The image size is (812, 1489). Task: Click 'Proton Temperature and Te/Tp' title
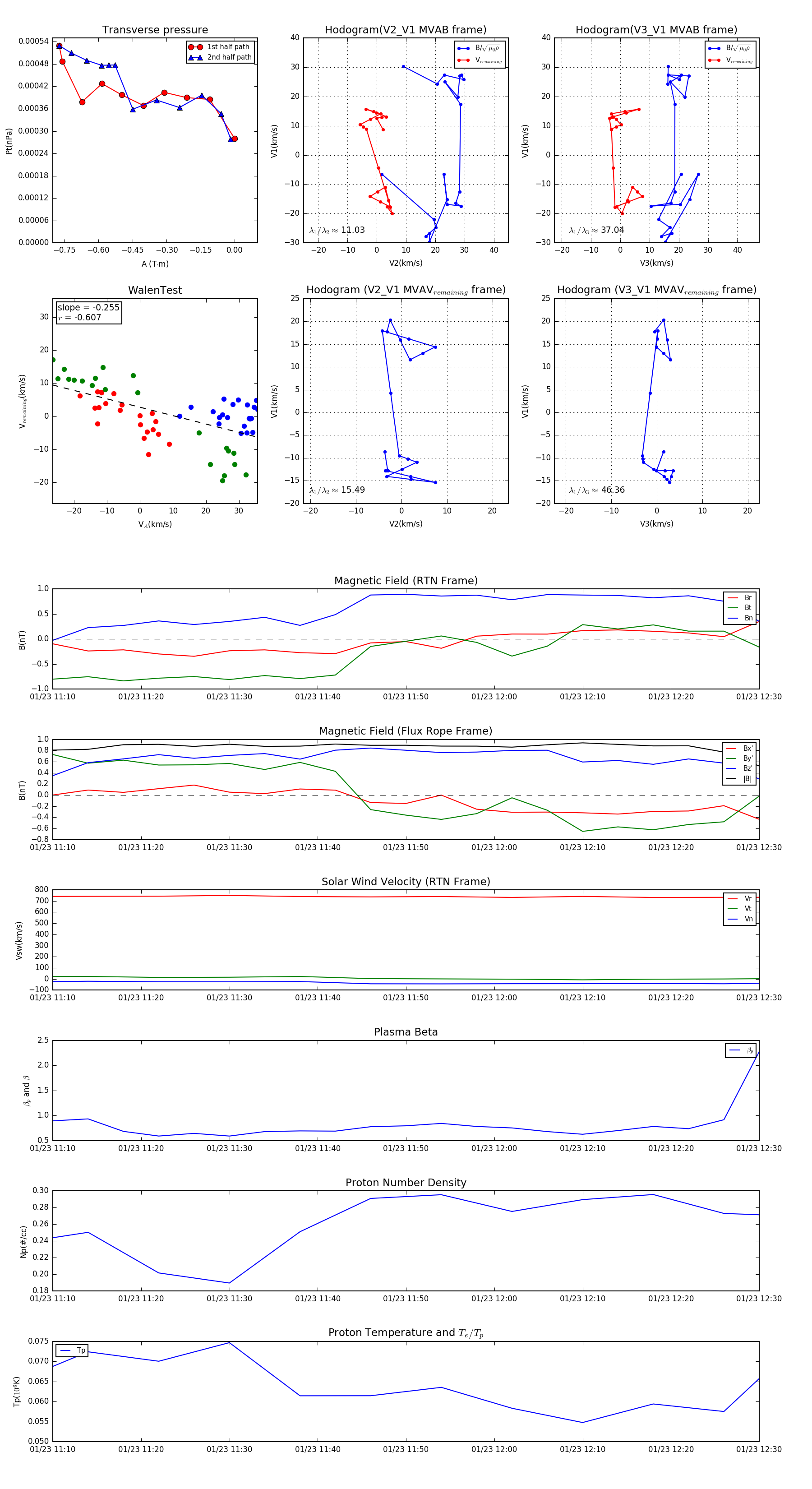click(x=406, y=1333)
